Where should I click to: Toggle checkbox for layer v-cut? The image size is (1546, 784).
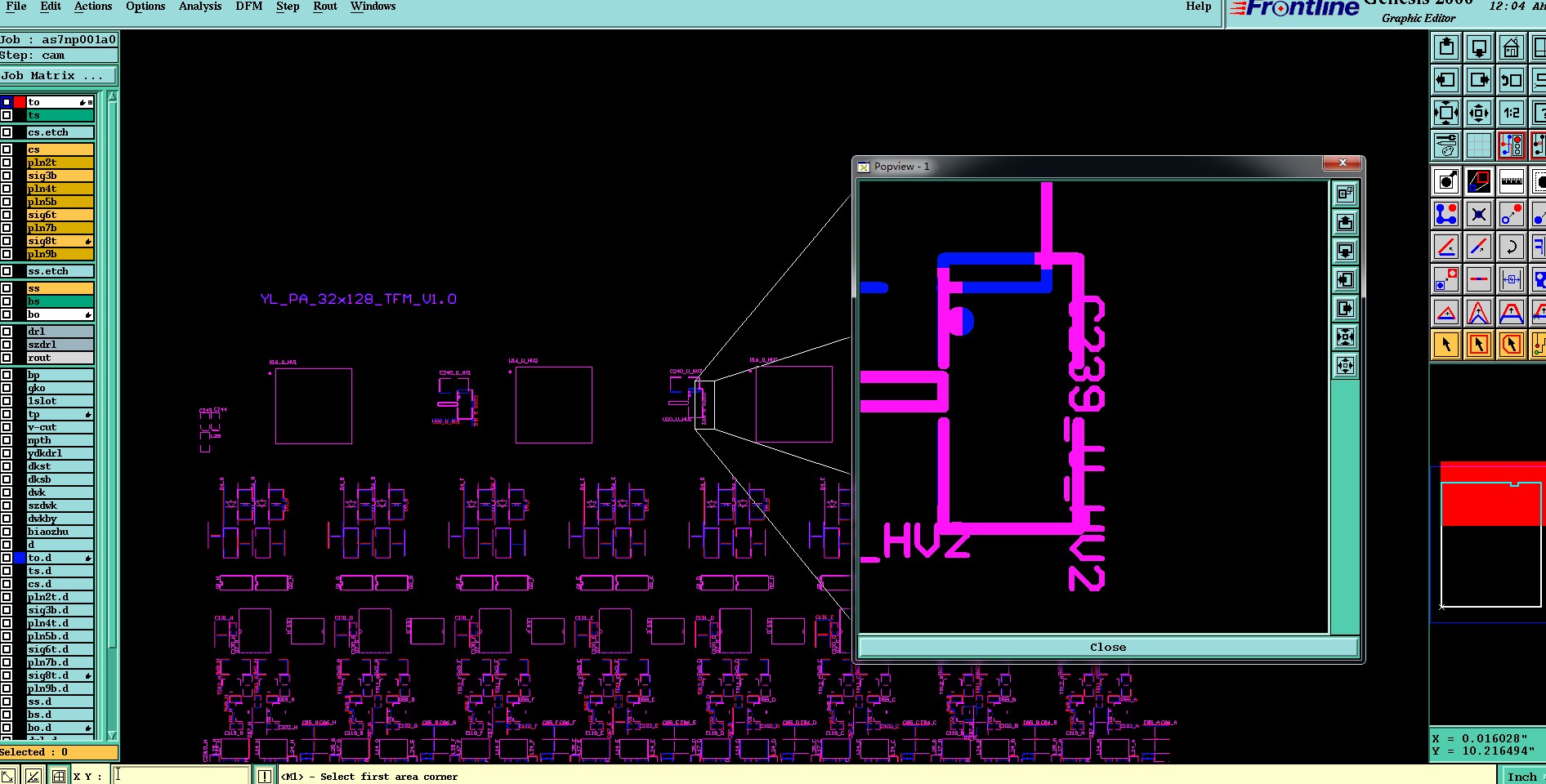[7, 427]
